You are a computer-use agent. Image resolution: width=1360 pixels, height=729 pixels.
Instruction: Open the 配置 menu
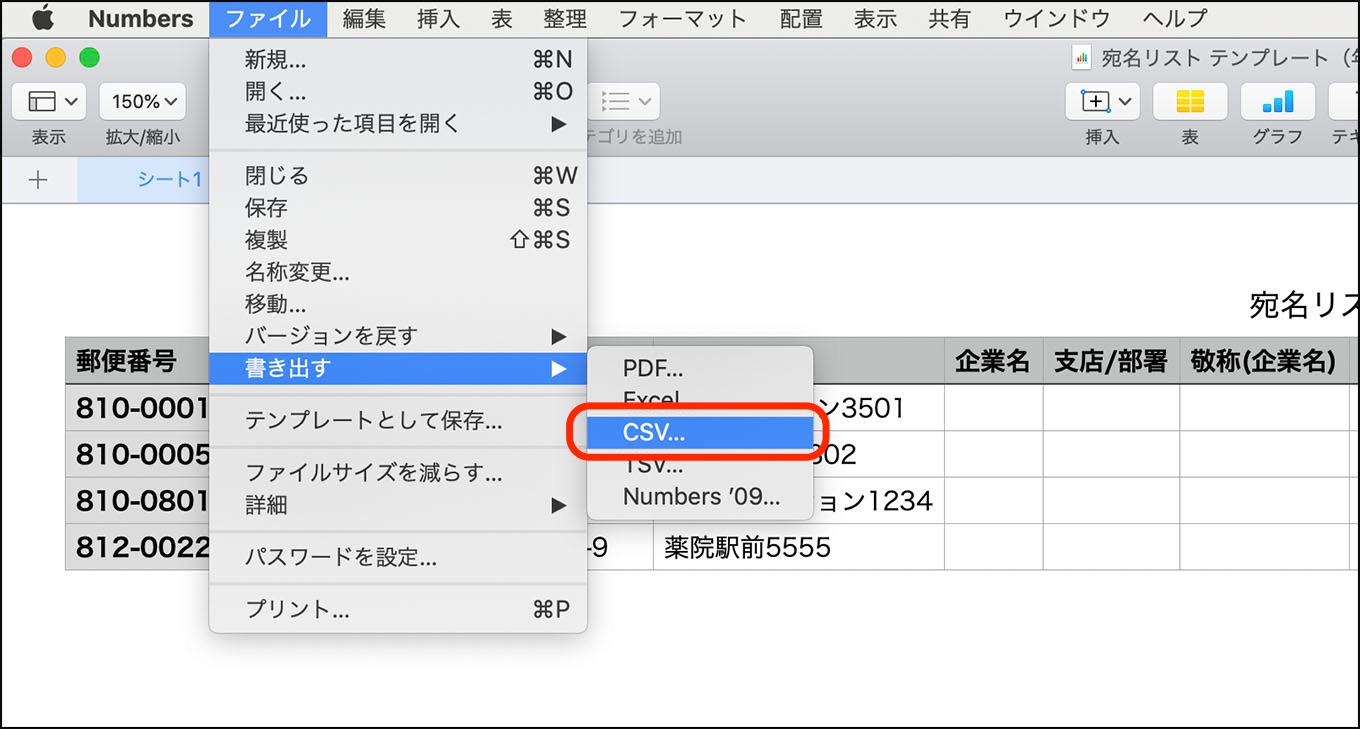[800, 18]
